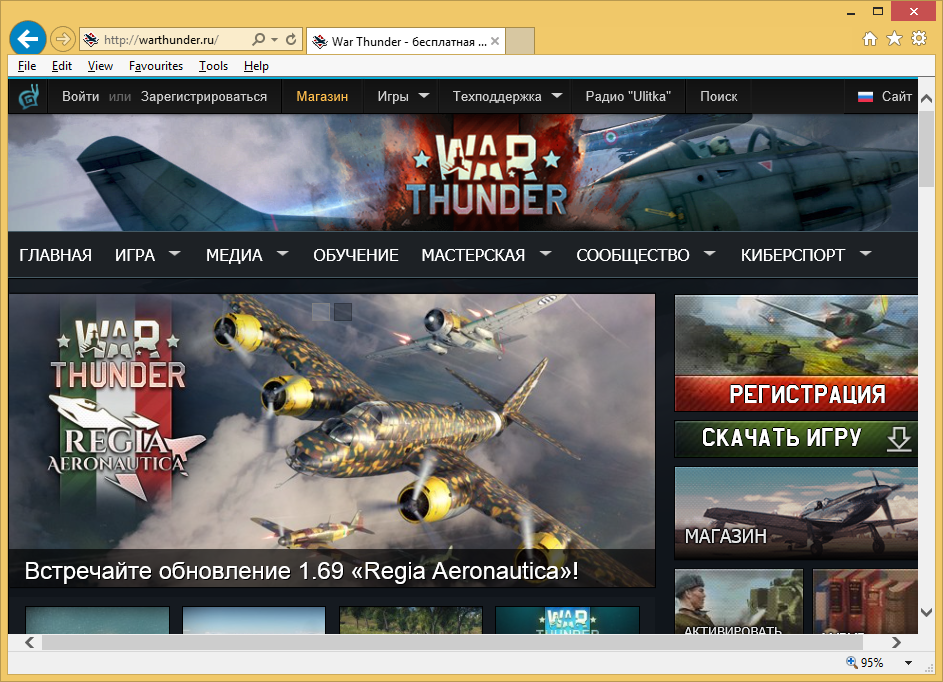Viewport: 943px width, 682px height.
Task: Open browser Tools gear icon
Action: point(919,39)
